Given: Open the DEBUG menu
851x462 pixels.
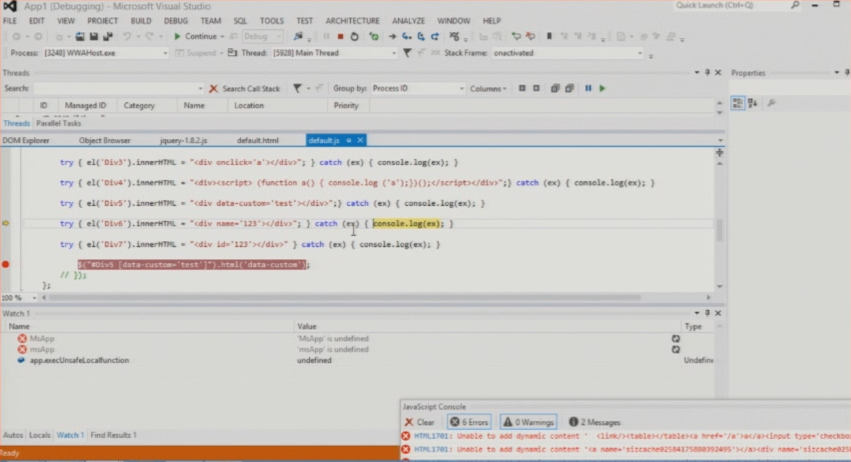Looking at the screenshot, I should coord(175,21).
